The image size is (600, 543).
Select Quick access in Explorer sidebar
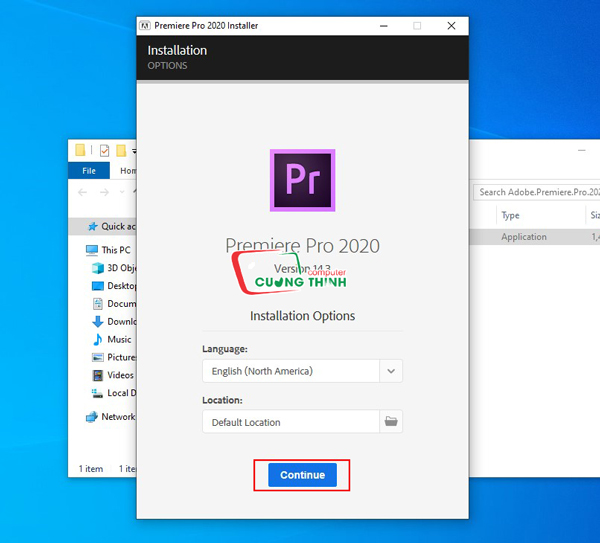point(103,227)
